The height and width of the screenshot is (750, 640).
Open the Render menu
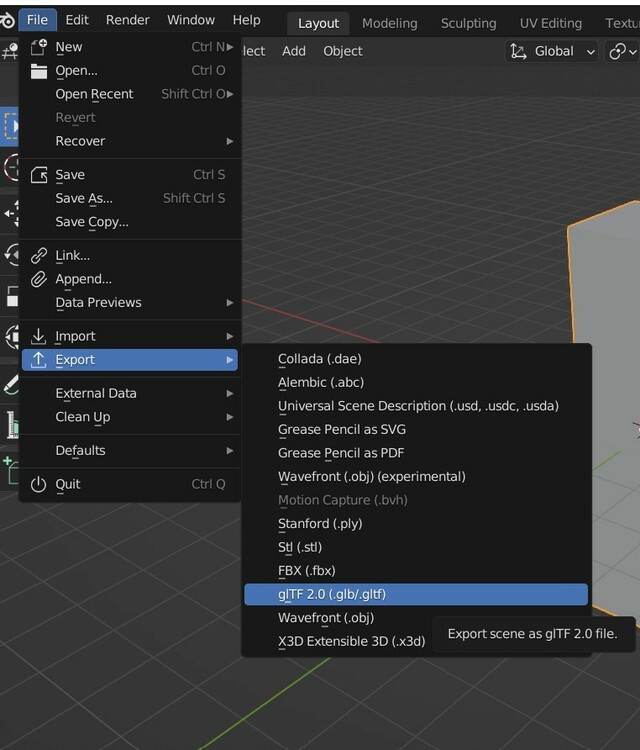pyautogui.click(x=127, y=20)
